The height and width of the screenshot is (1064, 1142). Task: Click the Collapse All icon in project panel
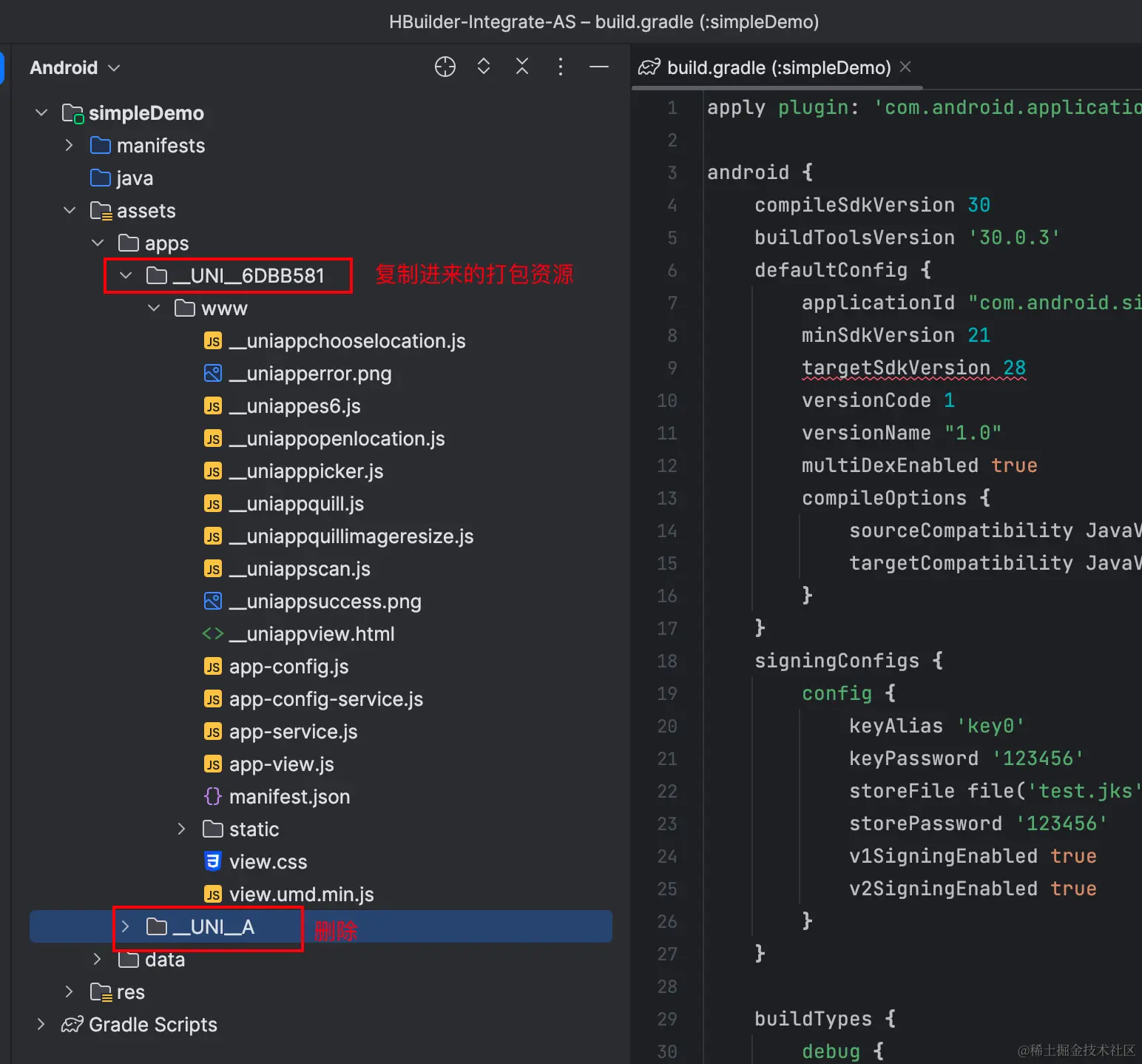522,67
